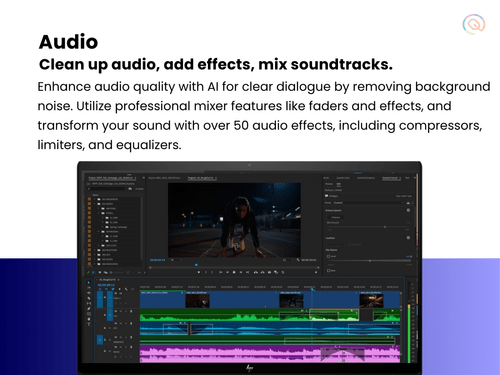This screenshot has height=375, width=500.
Task: Select the Program monitor tab
Action: click(x=201, y=178)
